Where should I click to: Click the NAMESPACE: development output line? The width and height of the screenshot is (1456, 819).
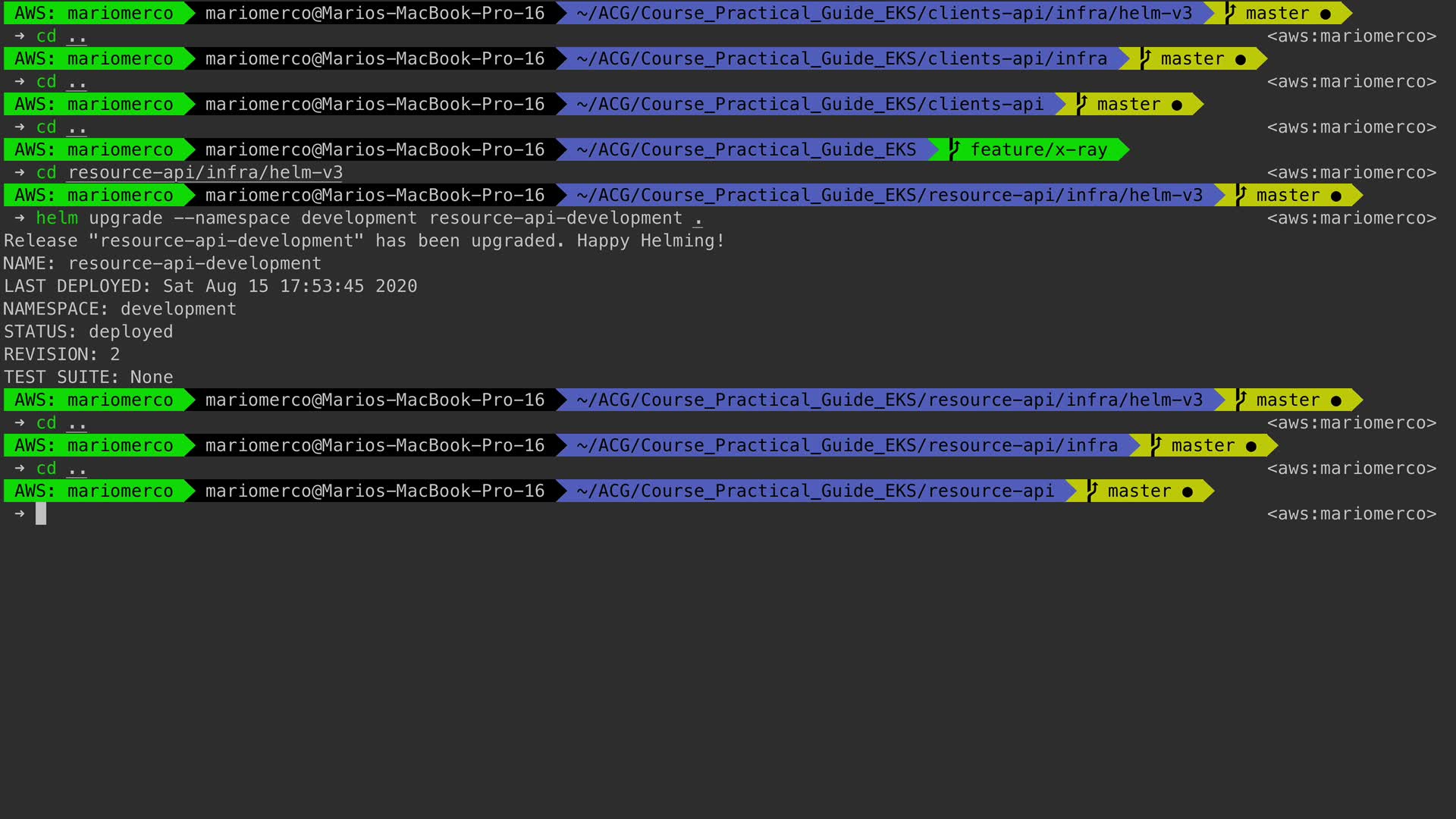click(x=120, y=309)
